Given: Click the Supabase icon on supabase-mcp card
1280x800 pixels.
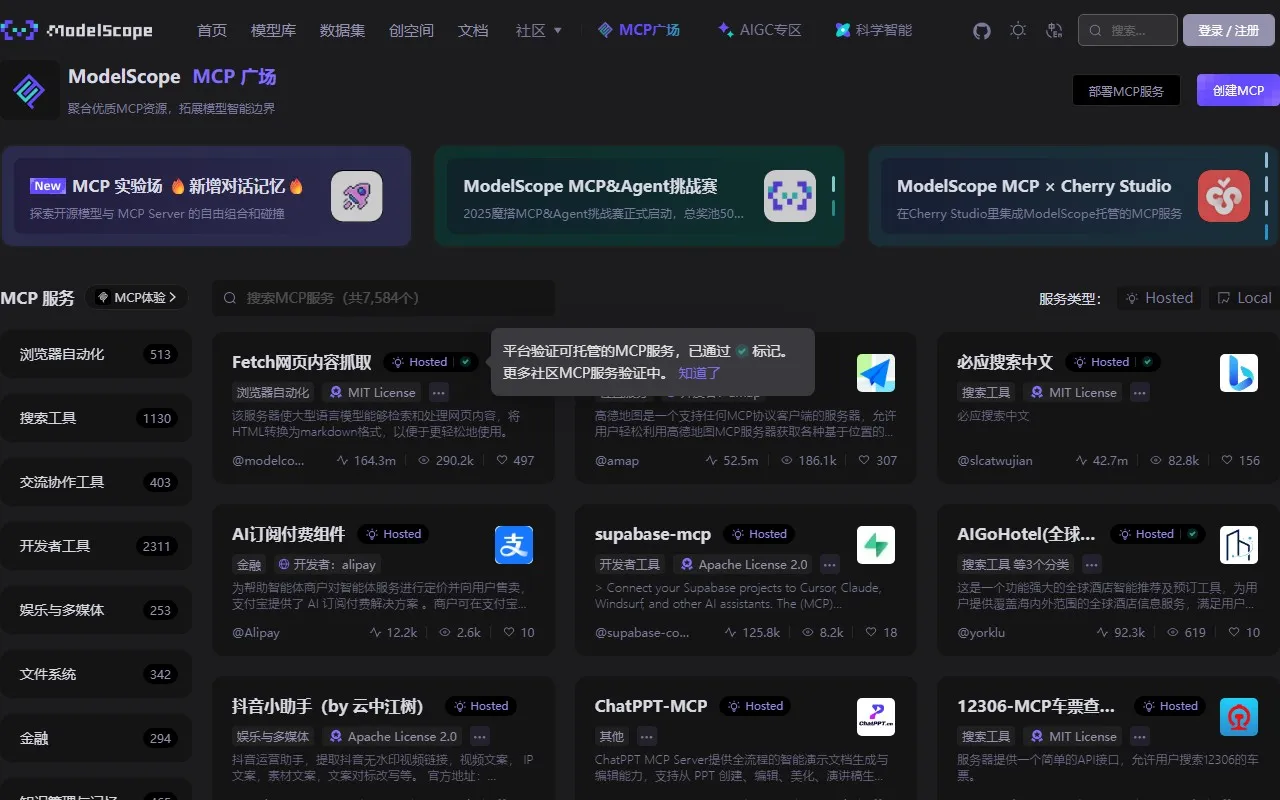Looking at the screenshot, I should tap(876, 545).
